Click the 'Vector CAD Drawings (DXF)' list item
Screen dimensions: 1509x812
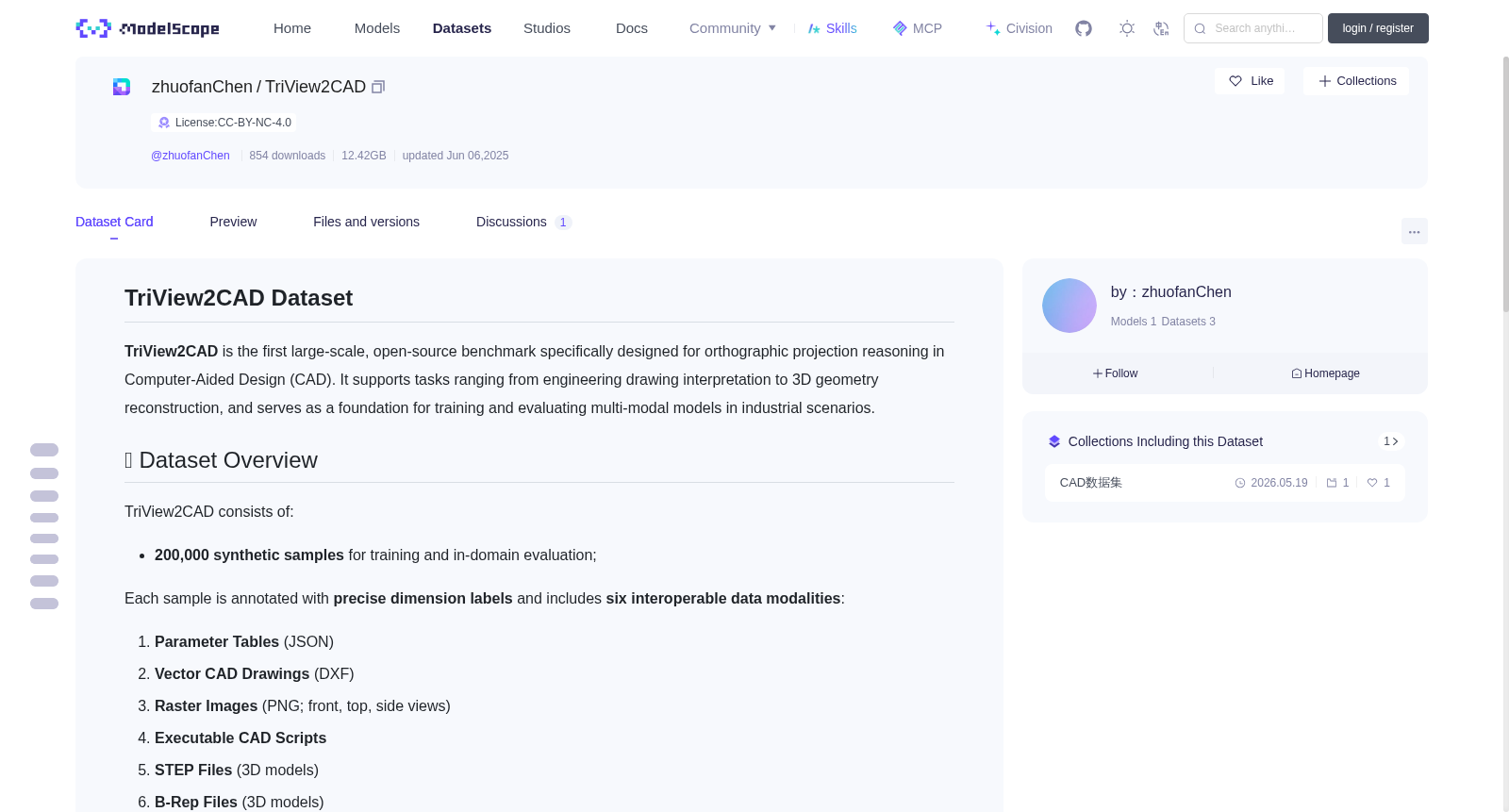pos(255,674)
